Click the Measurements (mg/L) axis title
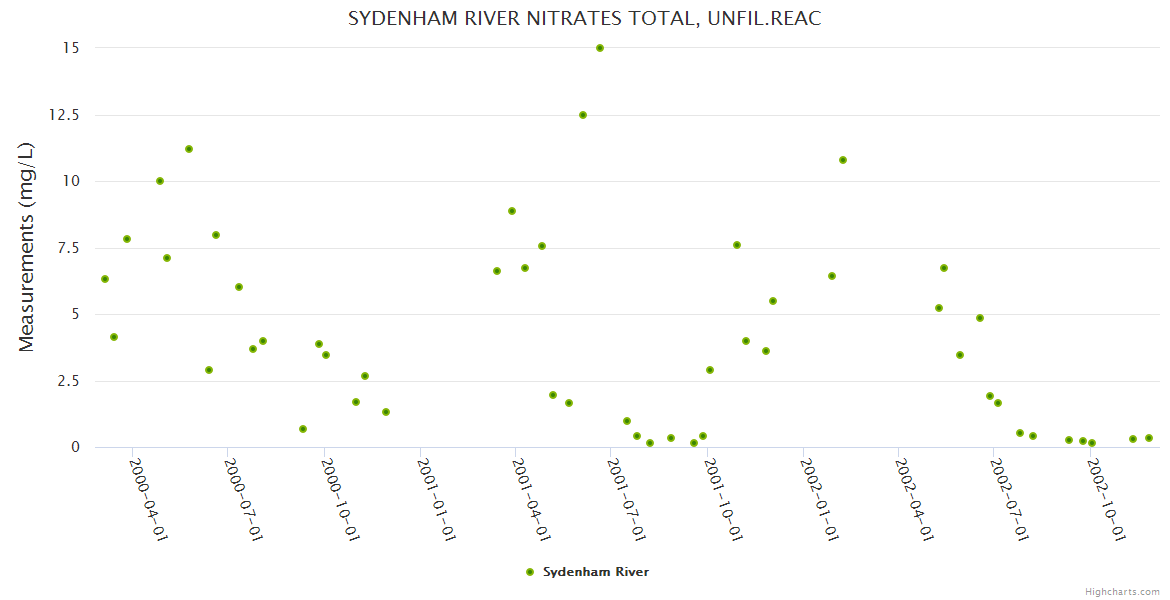 (x=27, y=247)
